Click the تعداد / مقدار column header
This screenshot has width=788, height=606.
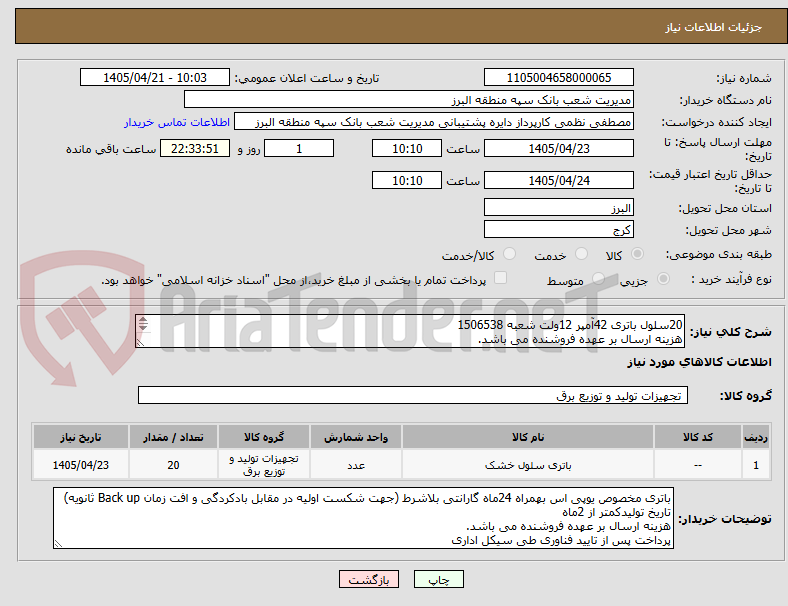[x=173, y=437]
